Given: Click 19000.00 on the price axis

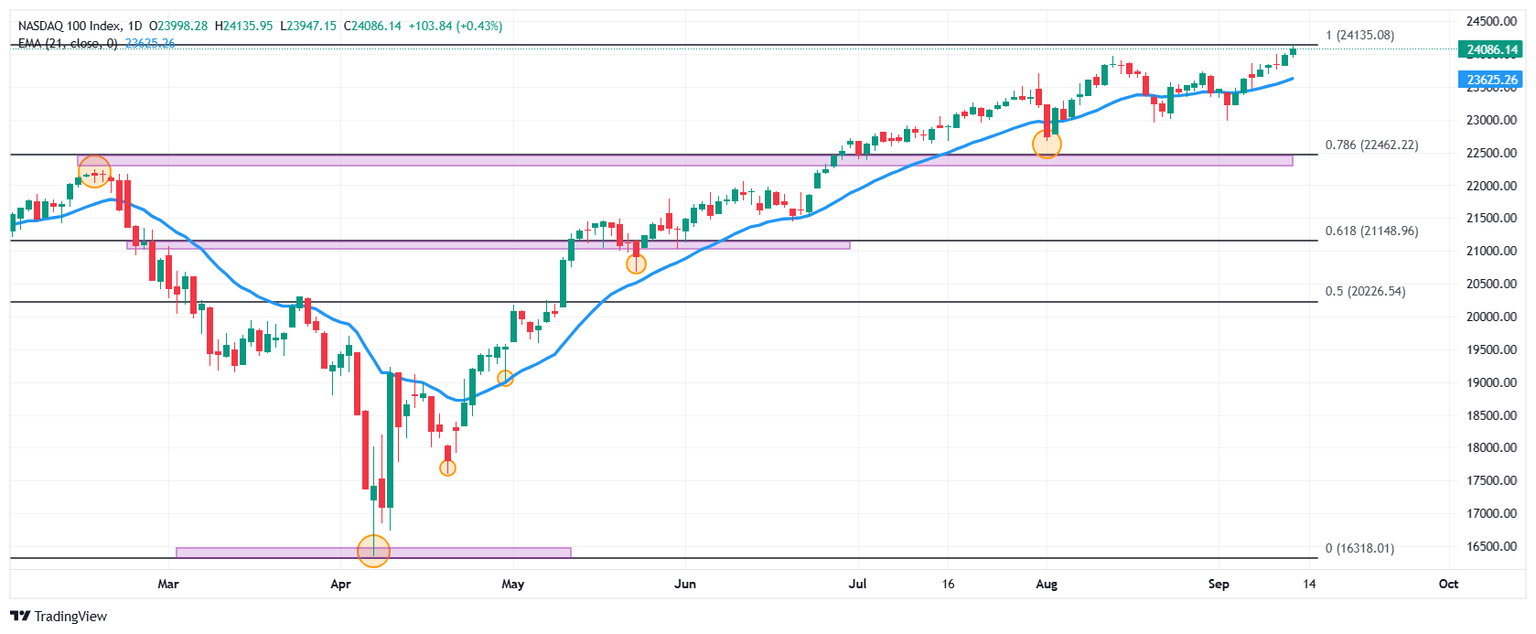Looking at the screenshot, I should point(1492,383).
